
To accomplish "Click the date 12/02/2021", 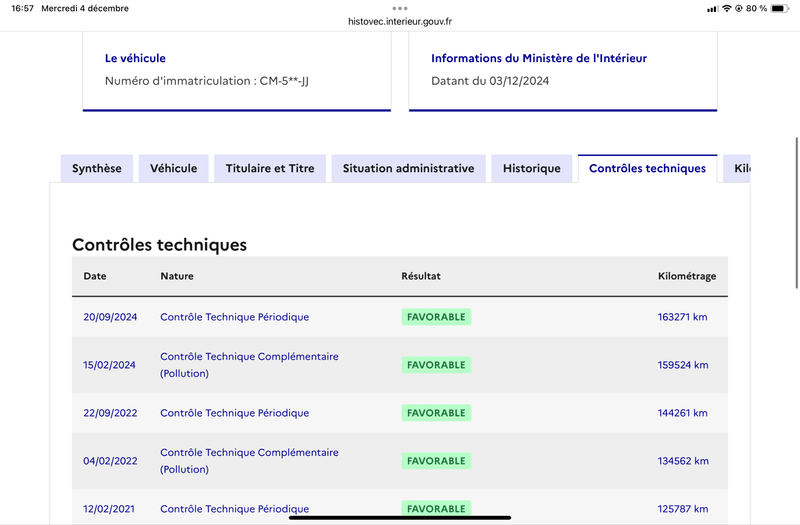I will click(109, 509).
